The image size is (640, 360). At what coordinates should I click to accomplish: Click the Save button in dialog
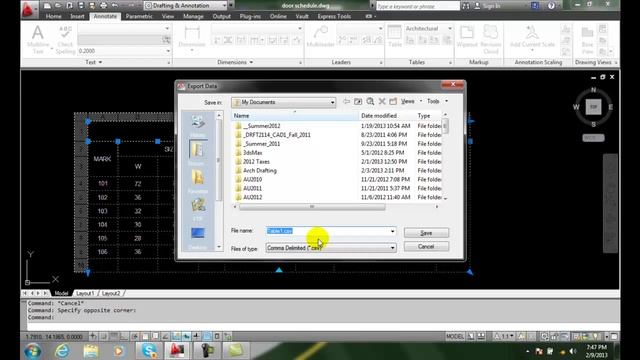click(426, 233)
